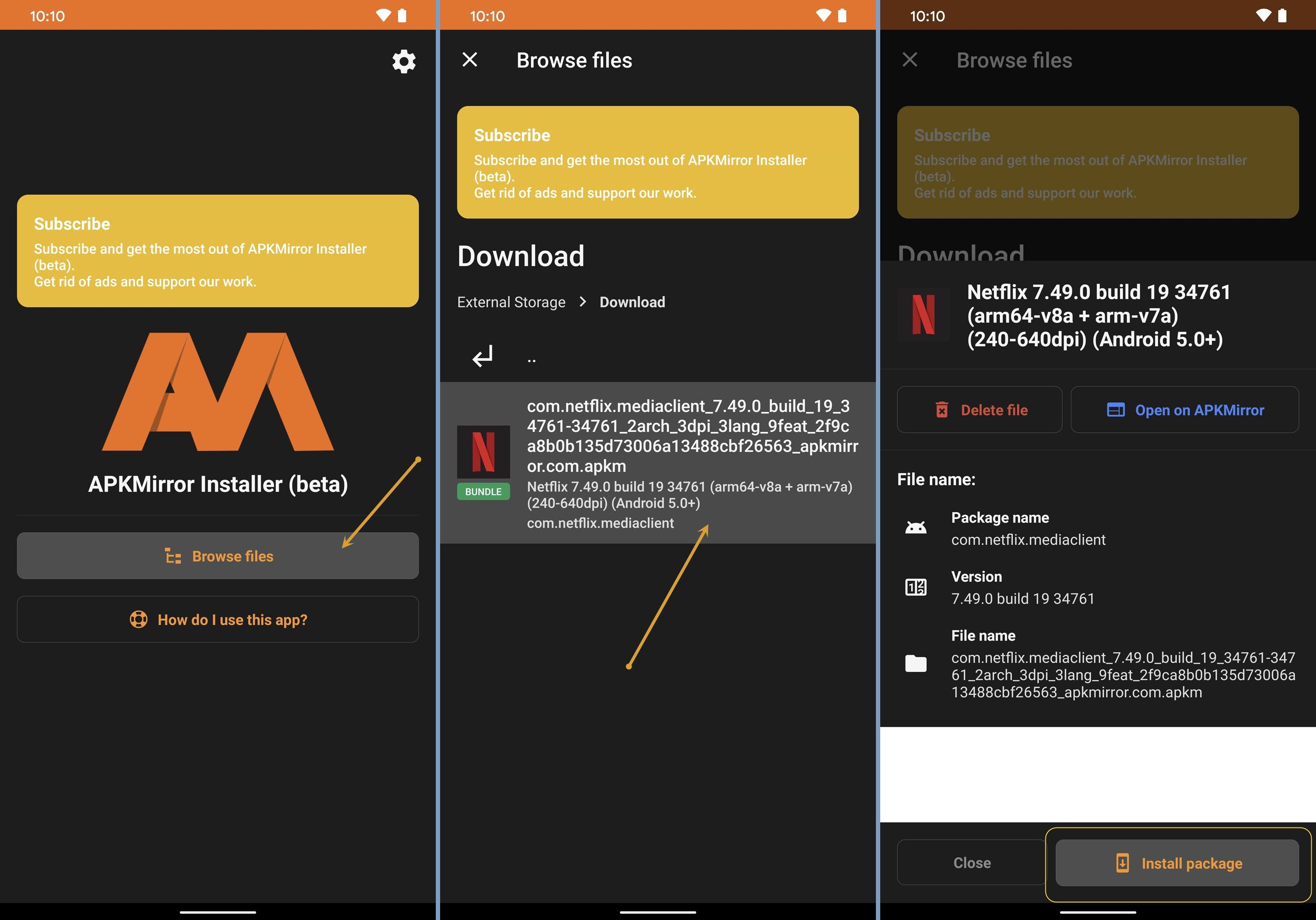Click the Netflix 7.49.0 build title in the details sheet
Screen dimensions: 1316x920
click(1099, 316)
